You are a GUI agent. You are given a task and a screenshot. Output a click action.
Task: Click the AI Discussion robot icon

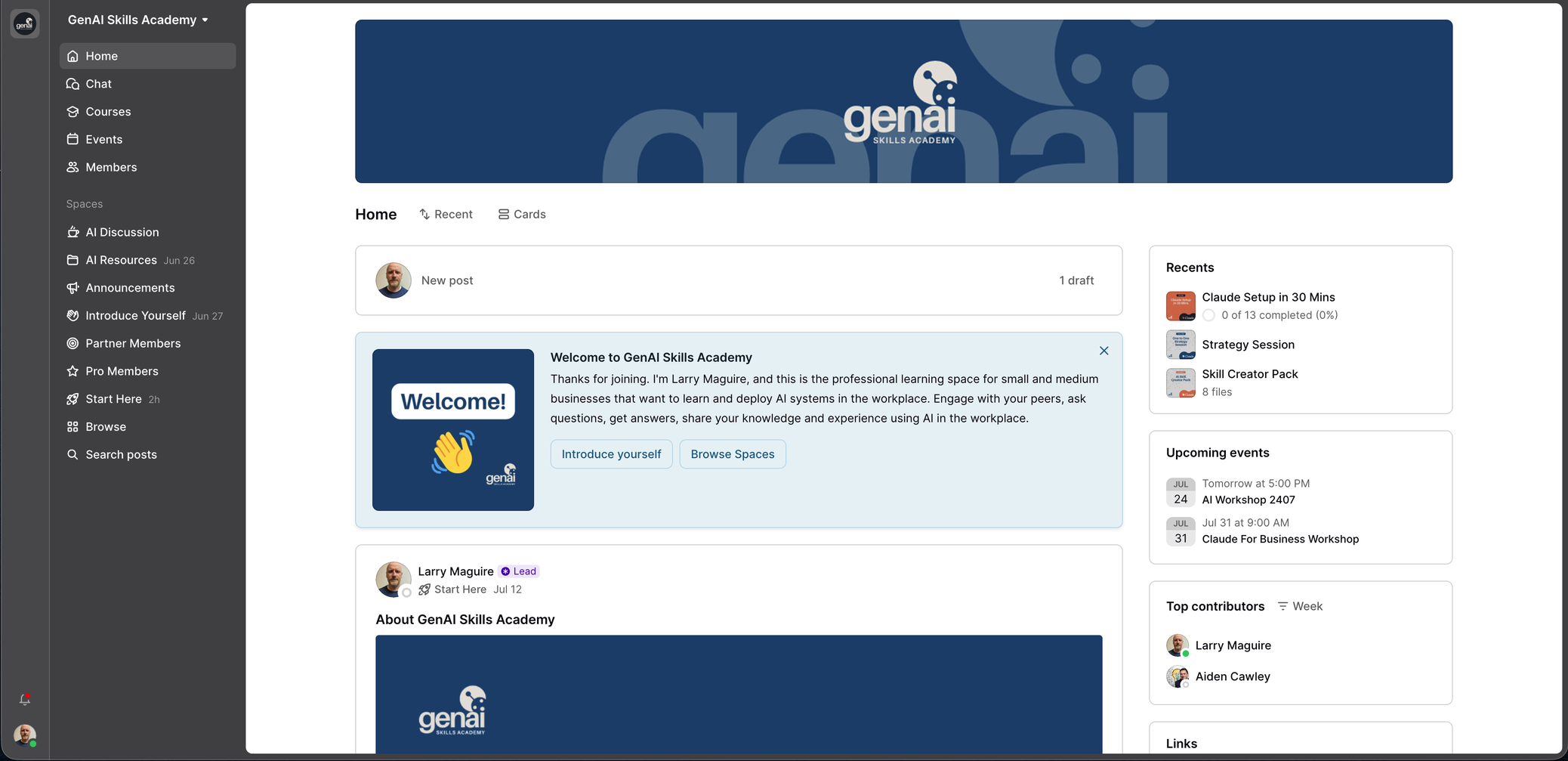(73, 232)
